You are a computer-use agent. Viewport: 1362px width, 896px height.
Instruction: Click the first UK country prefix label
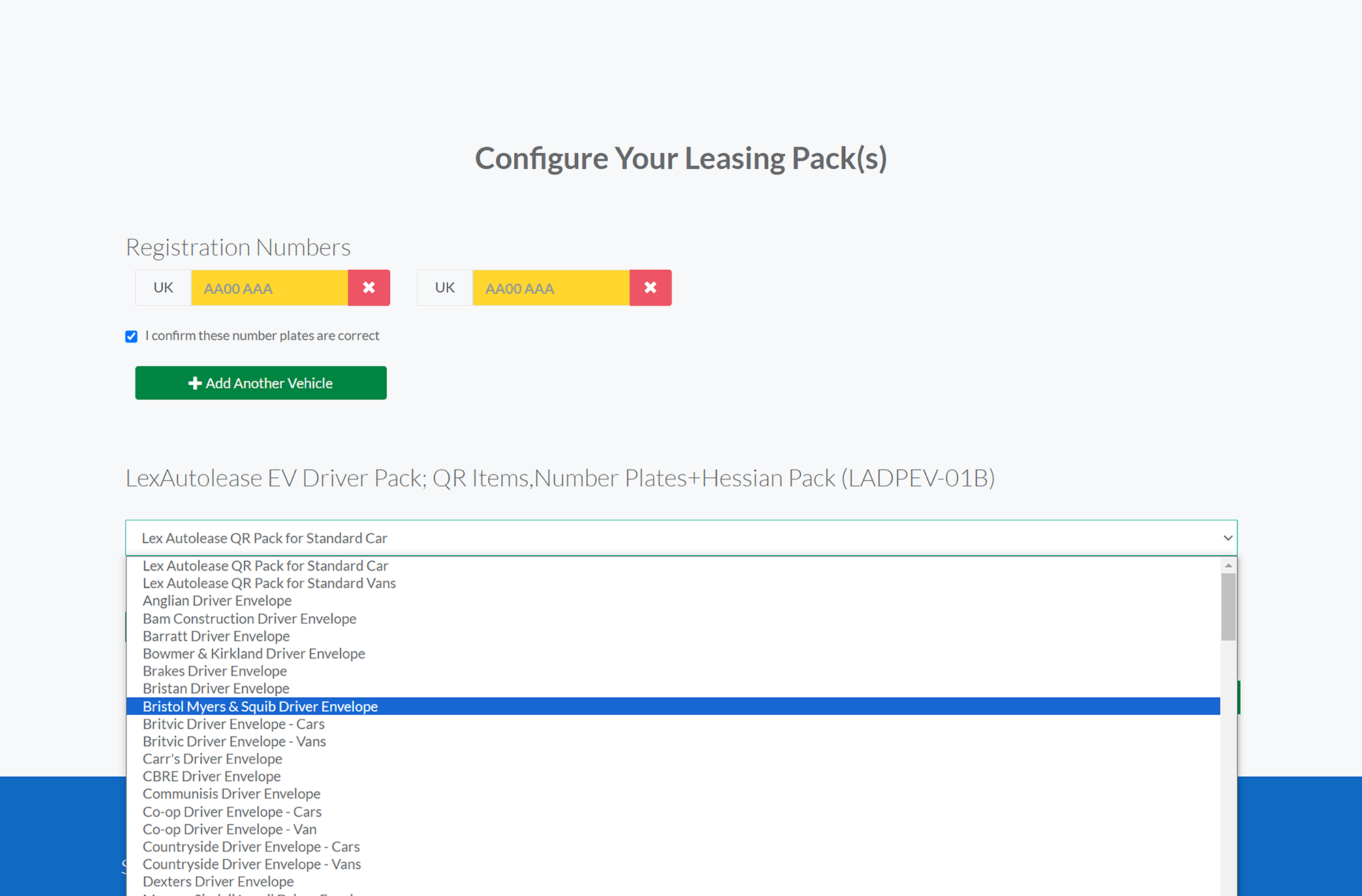(x=163, y=287)
